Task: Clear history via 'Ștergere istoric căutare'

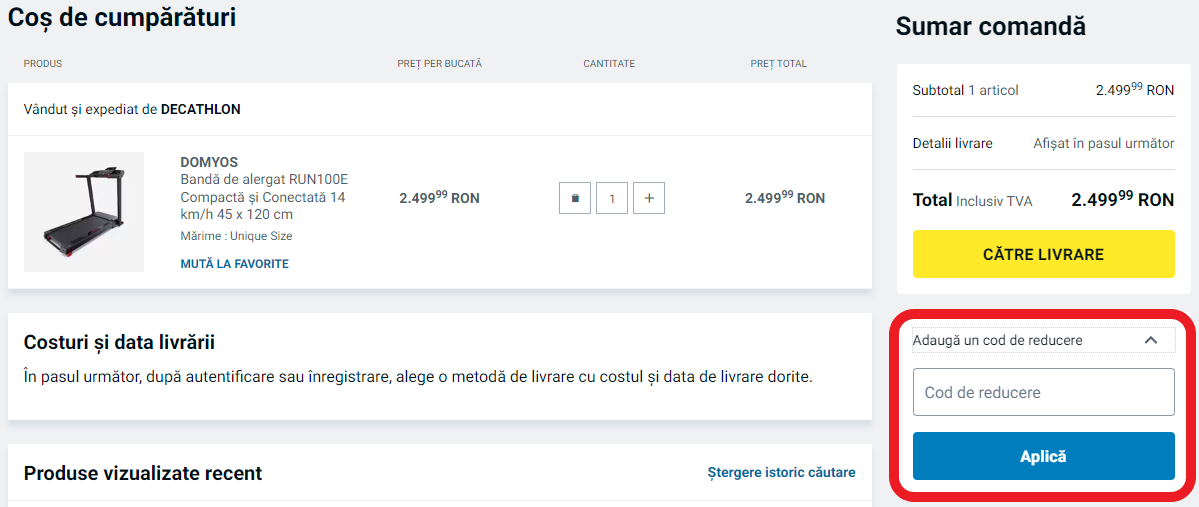Action: pyautogui.click(x=781, y=473)
